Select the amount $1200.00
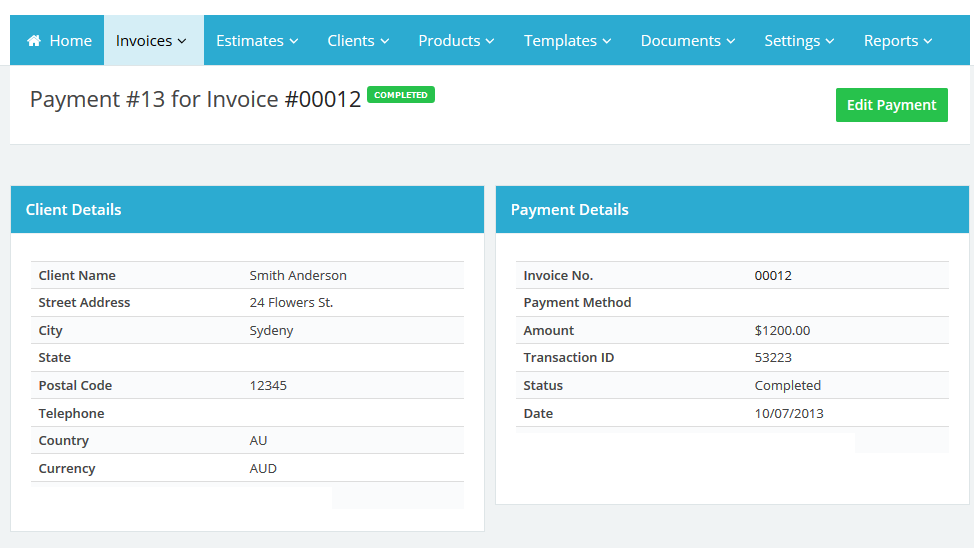Screen dimensions: 974x548 click(782, 331)
